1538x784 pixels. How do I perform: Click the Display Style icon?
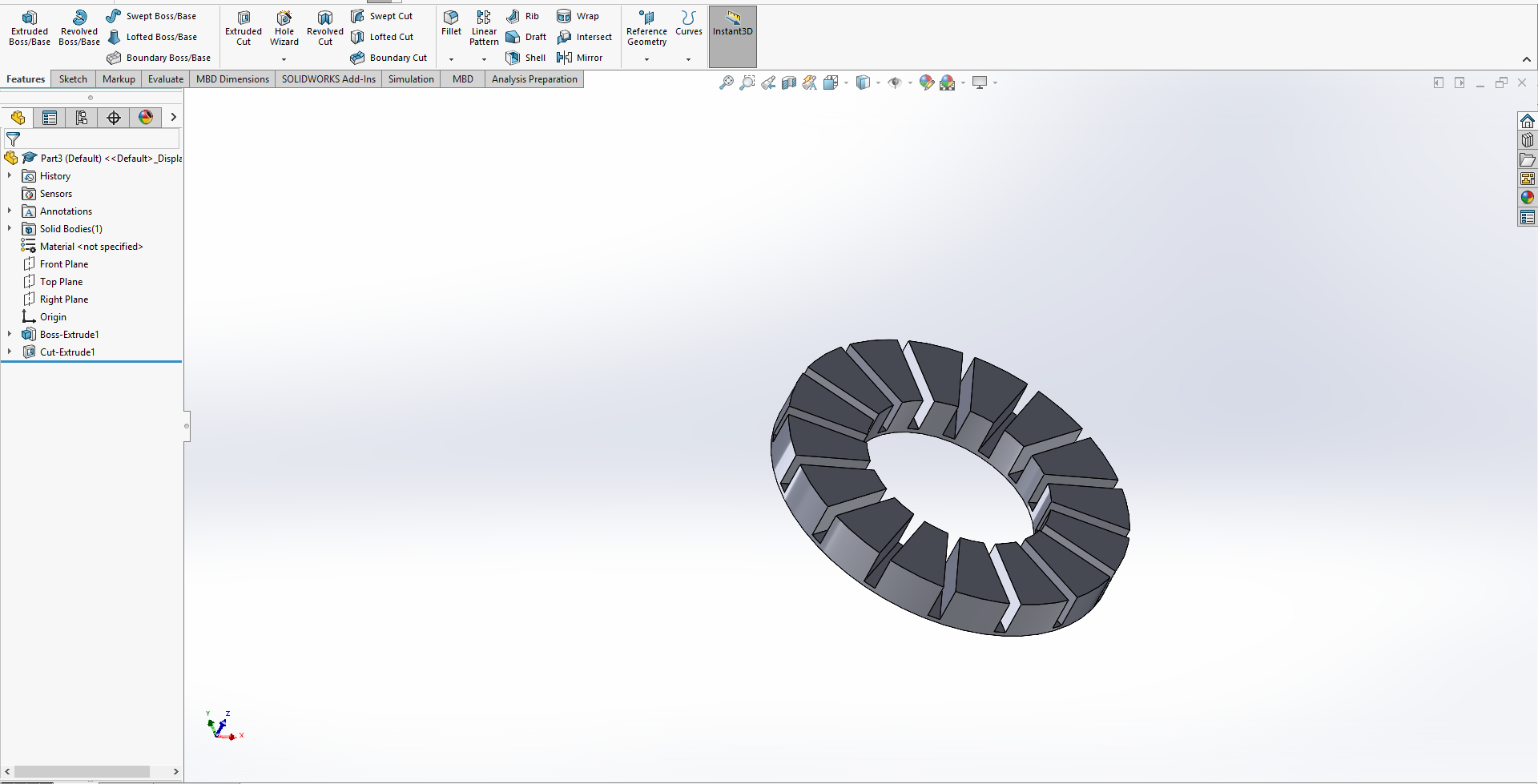point(863,82)
